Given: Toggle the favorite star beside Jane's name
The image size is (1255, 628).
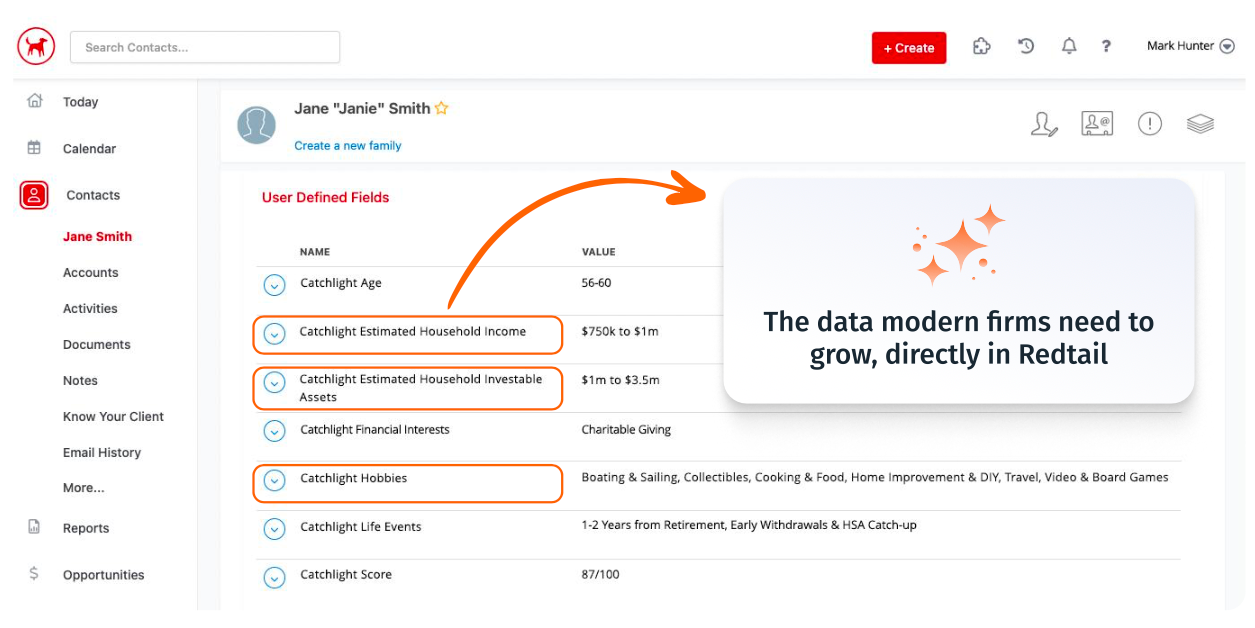Looking at the screenshot, I should click(x=441, y=108).
